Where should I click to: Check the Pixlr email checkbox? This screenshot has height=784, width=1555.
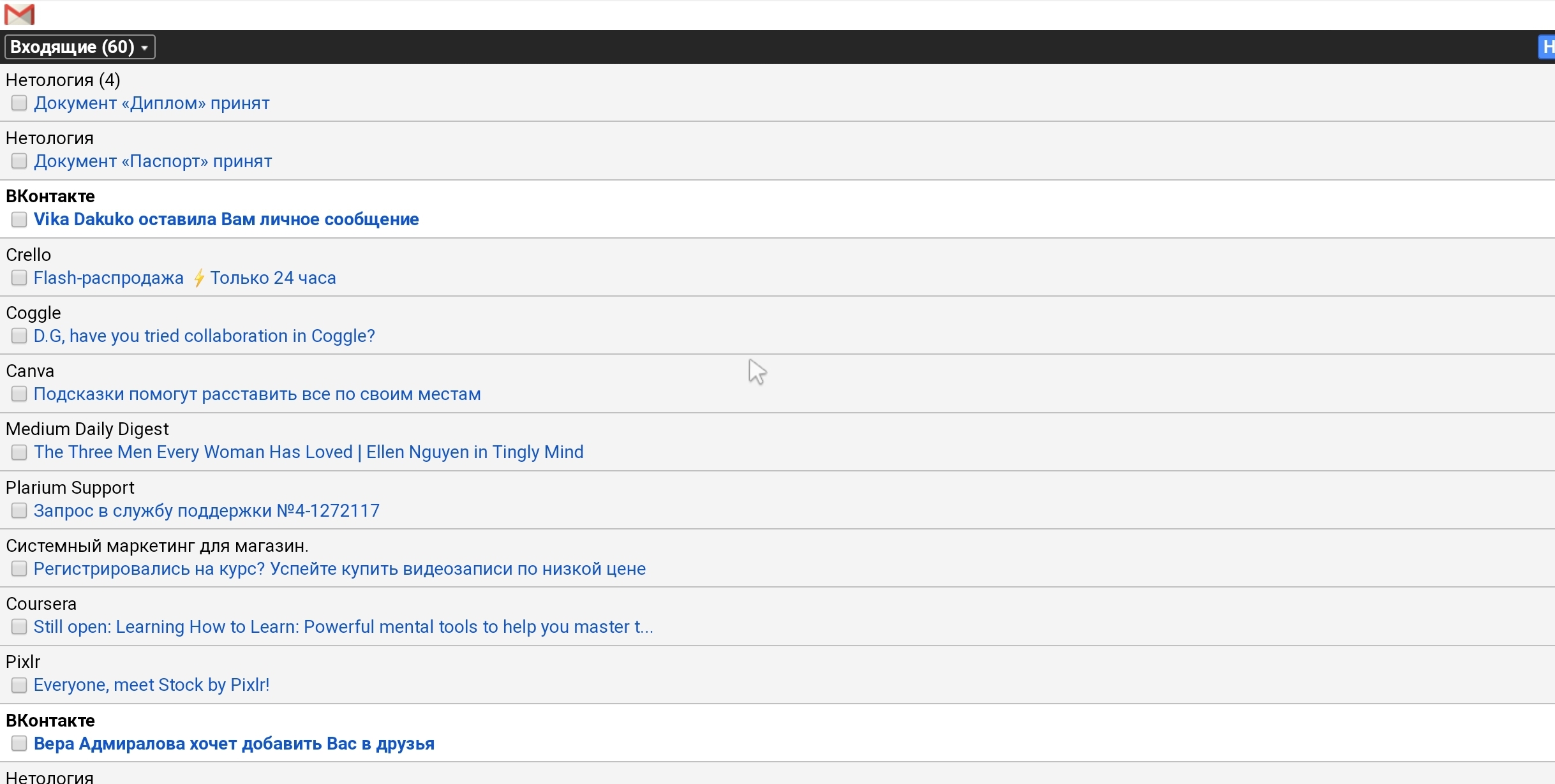[19, 685]
